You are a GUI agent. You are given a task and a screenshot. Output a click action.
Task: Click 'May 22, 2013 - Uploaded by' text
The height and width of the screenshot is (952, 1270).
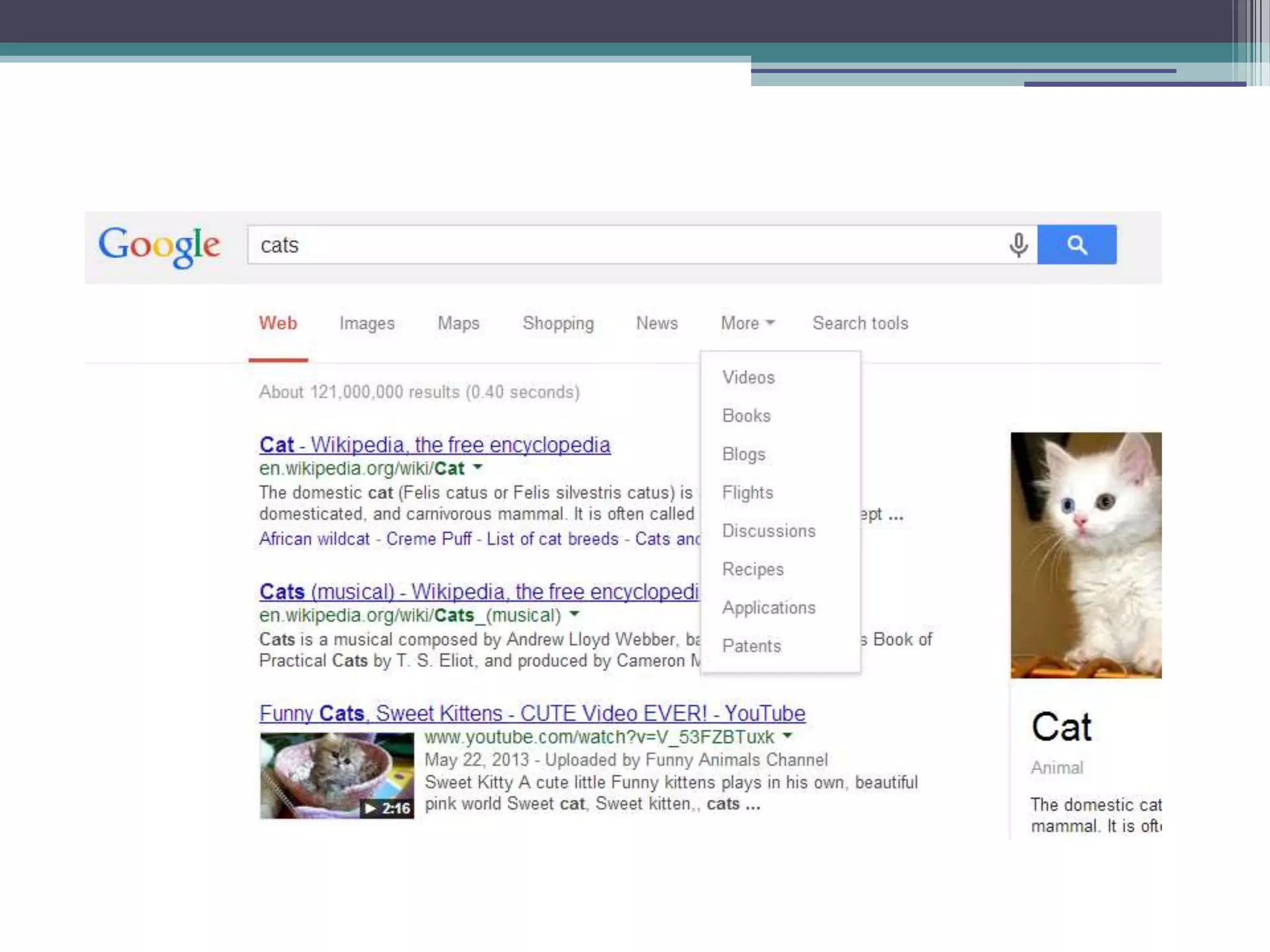533,760
